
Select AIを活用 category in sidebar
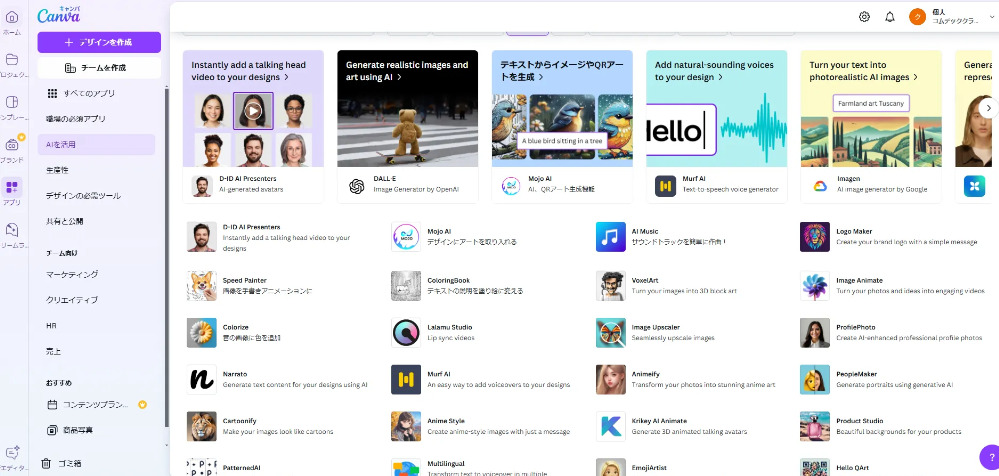(x=96, y=145)
